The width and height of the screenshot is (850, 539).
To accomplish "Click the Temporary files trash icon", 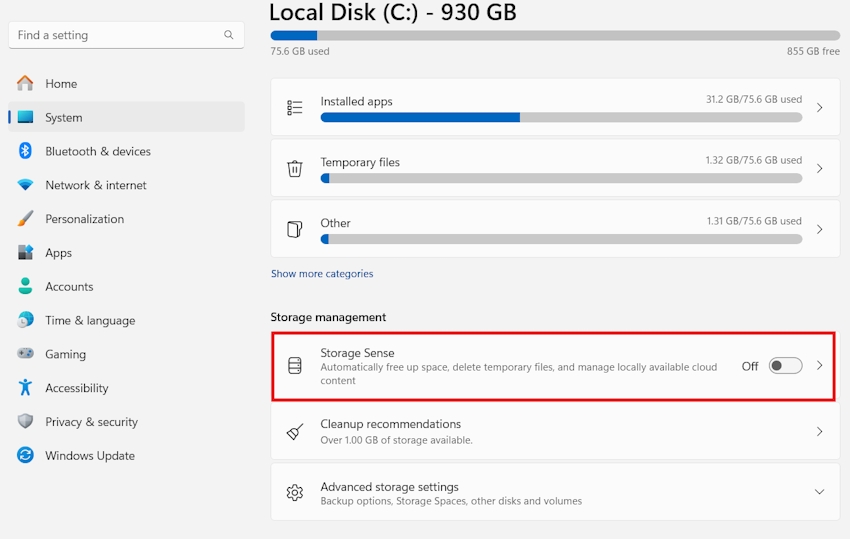I will coord(294,169).
